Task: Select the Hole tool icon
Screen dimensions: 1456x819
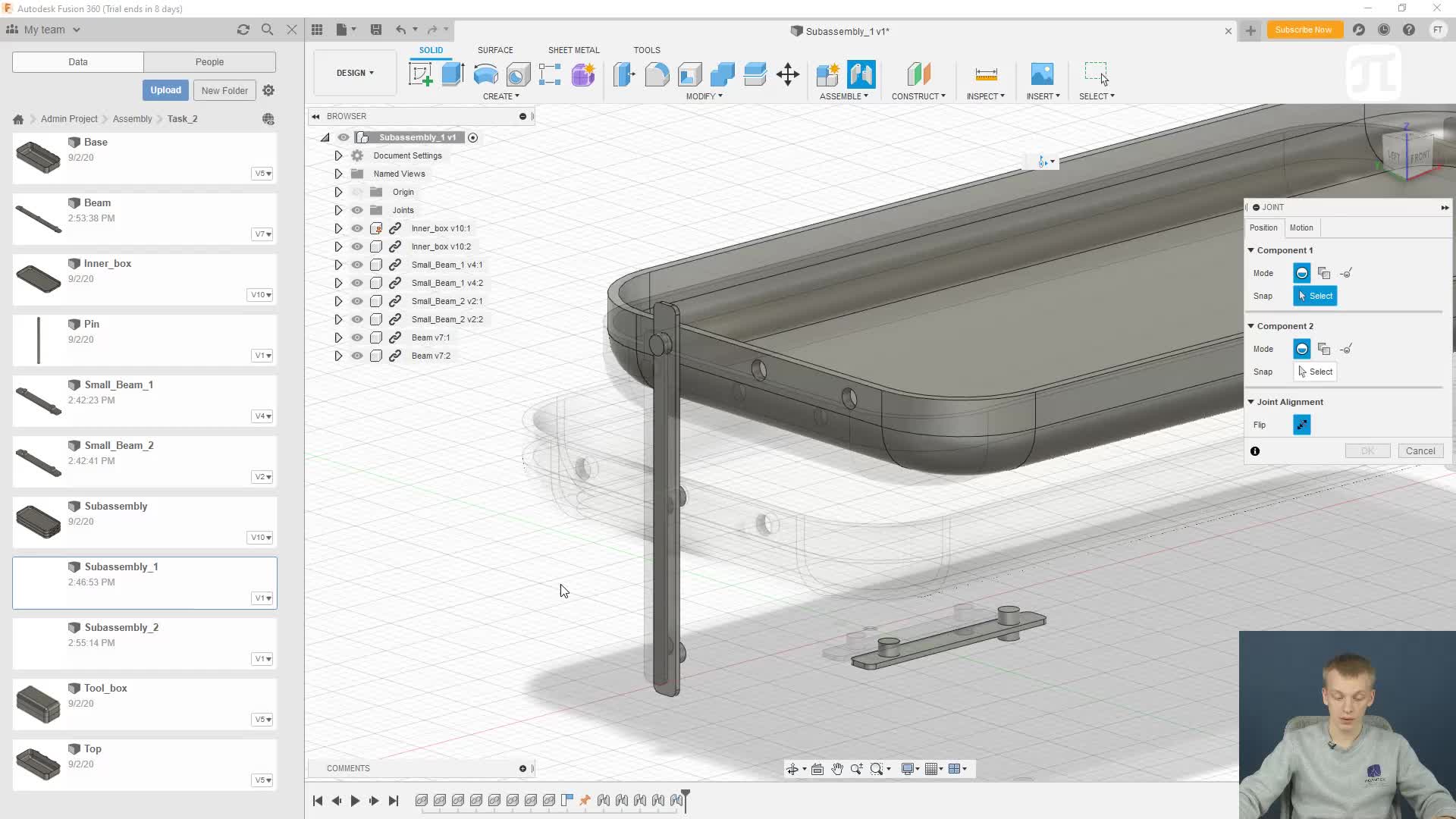Action: coord(518,74)
